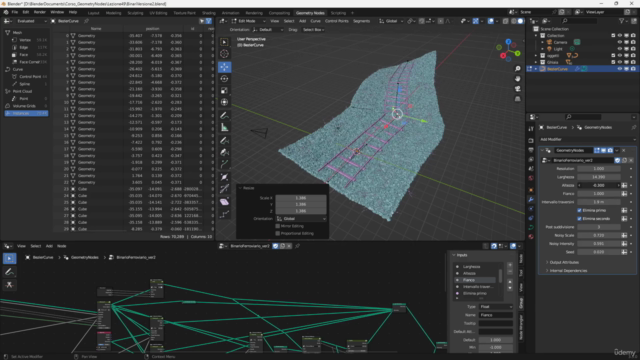The image size is (640, 360).
Task: Hide Light object via its eye icon
Action: point(620,49)
